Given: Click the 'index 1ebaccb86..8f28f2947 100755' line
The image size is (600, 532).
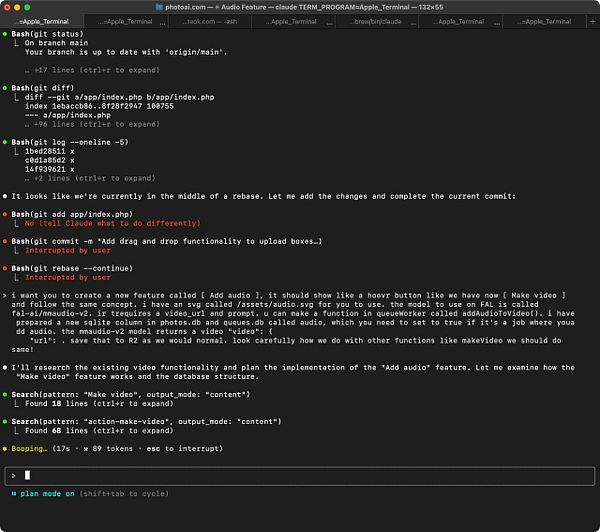Looking at the screenshot, I should (99, 106).
